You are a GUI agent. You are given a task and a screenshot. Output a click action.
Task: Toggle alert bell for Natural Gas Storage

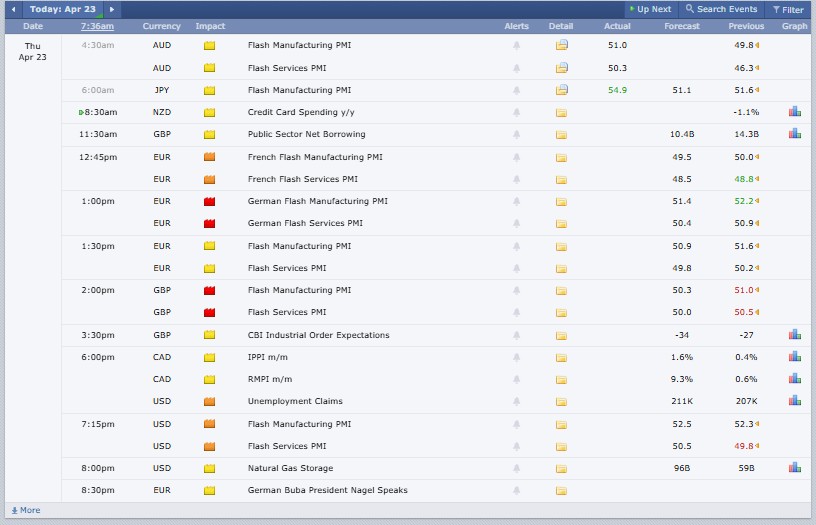pos(517,468)
